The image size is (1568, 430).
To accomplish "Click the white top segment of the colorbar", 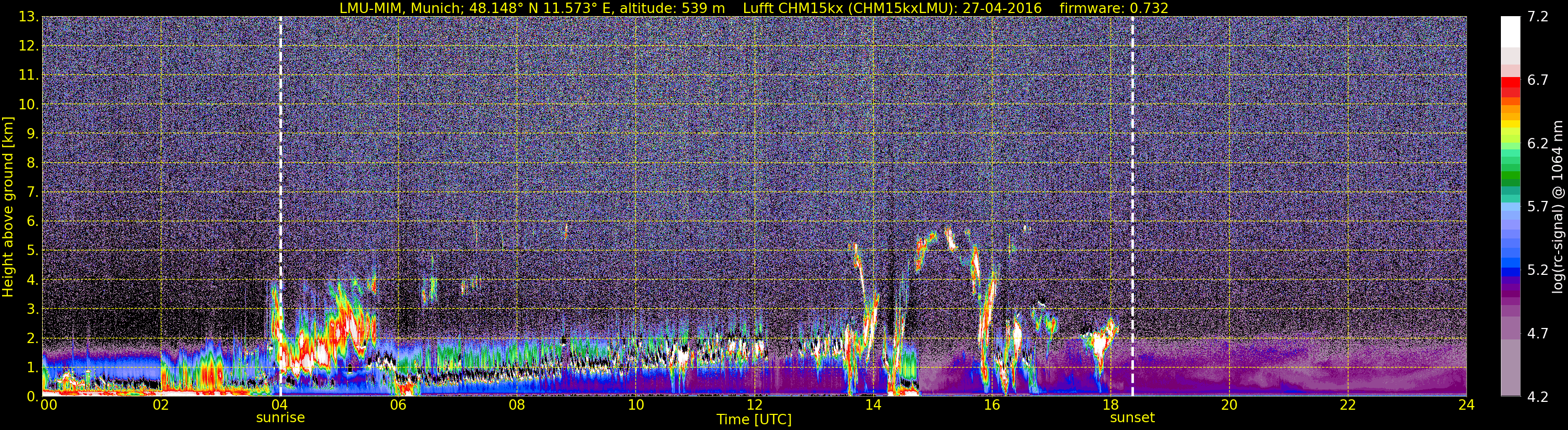I will pyautogui.click(x=1510, y=32).
